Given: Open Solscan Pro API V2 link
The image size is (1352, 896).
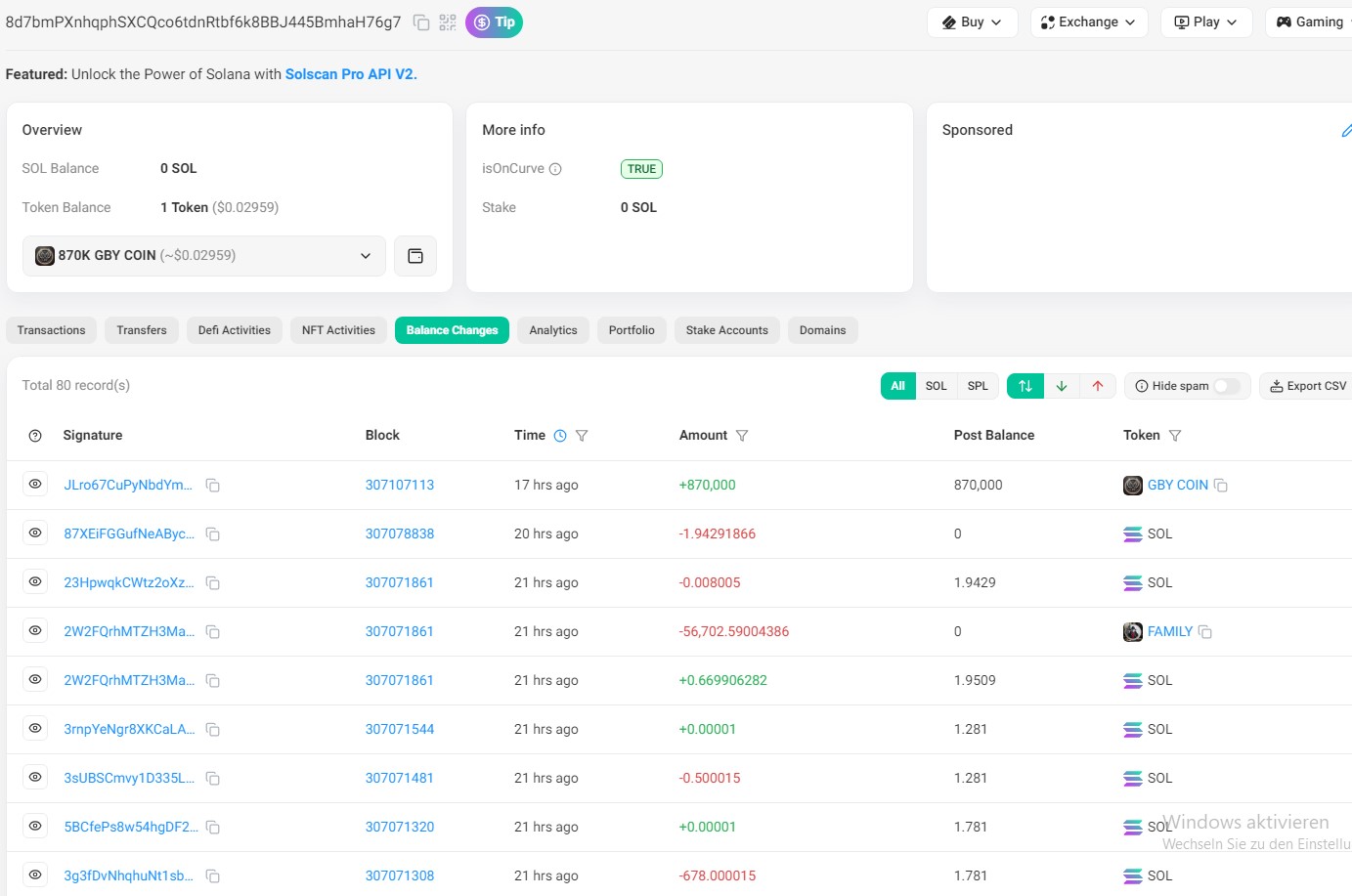Looking at the screenshot, I should pyautogui.click(x=351, y=74).
